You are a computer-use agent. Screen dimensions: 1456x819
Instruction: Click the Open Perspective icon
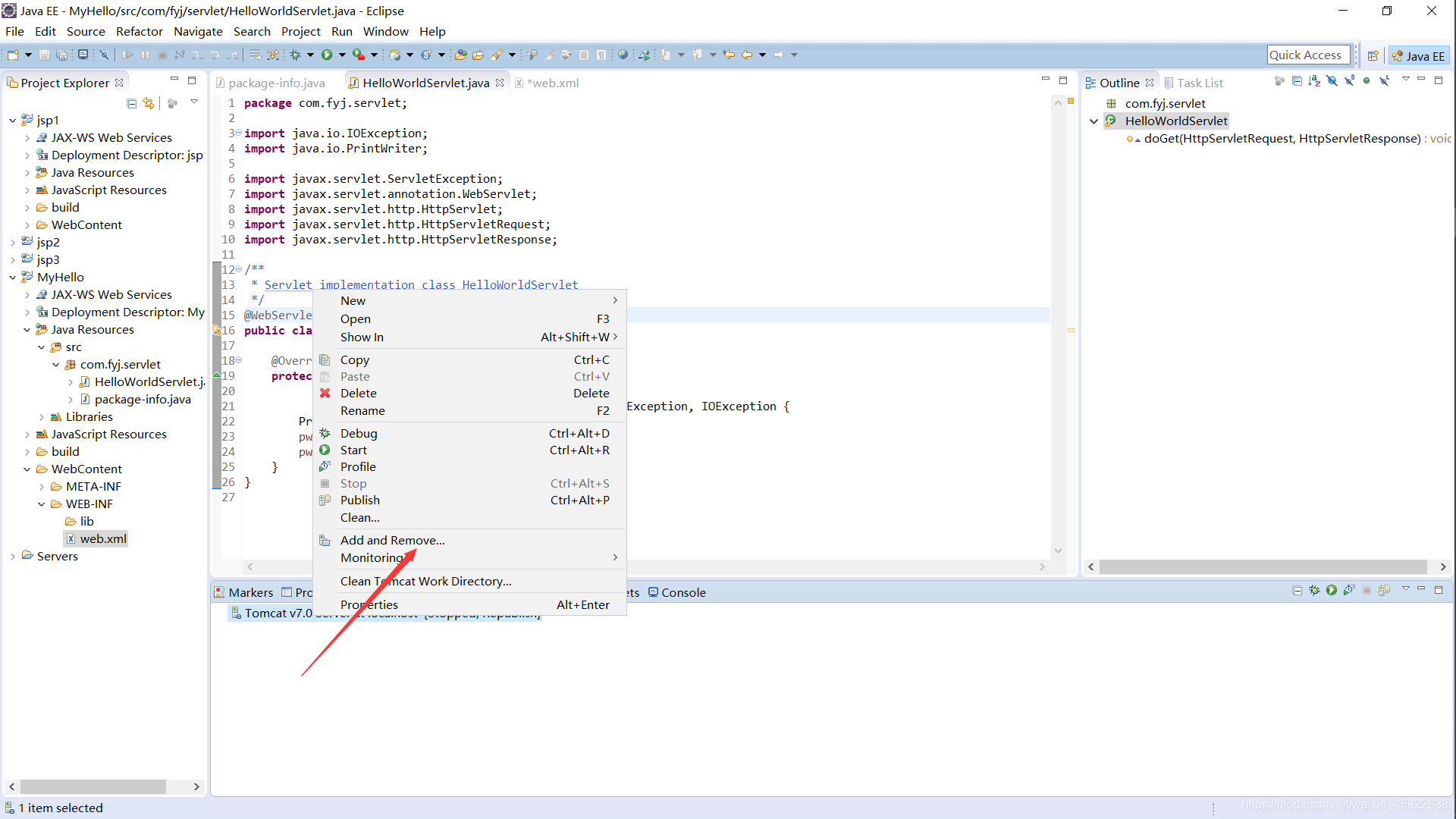(1373, 55)
